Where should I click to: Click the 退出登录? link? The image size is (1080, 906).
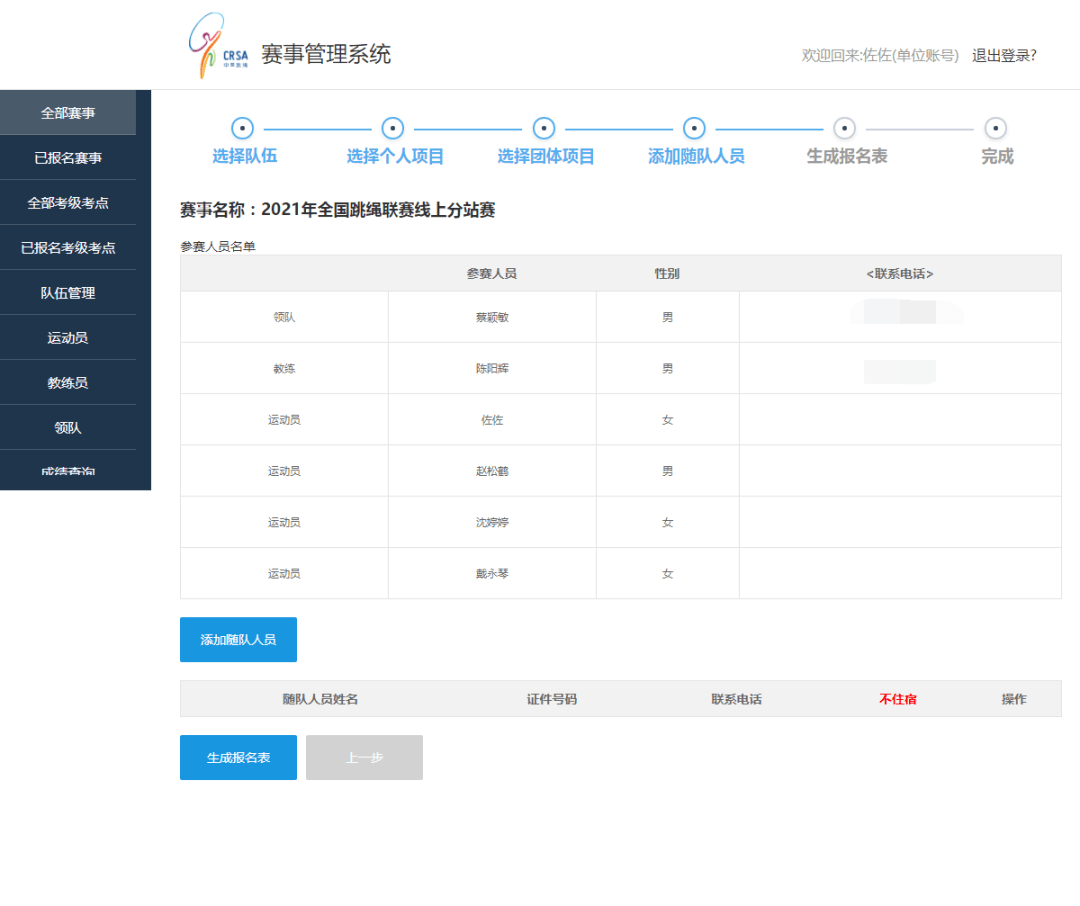pos(1004,55)
